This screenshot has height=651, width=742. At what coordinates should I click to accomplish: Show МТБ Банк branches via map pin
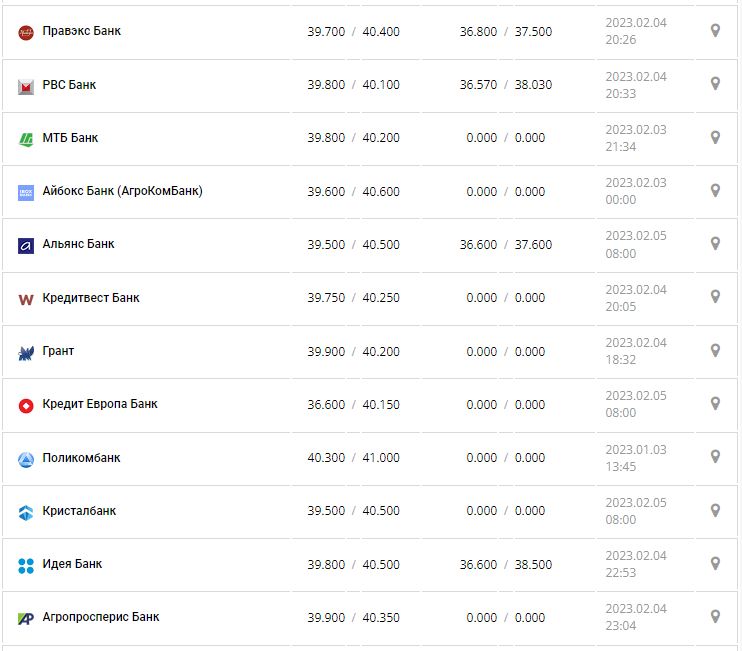coord(715,137)
